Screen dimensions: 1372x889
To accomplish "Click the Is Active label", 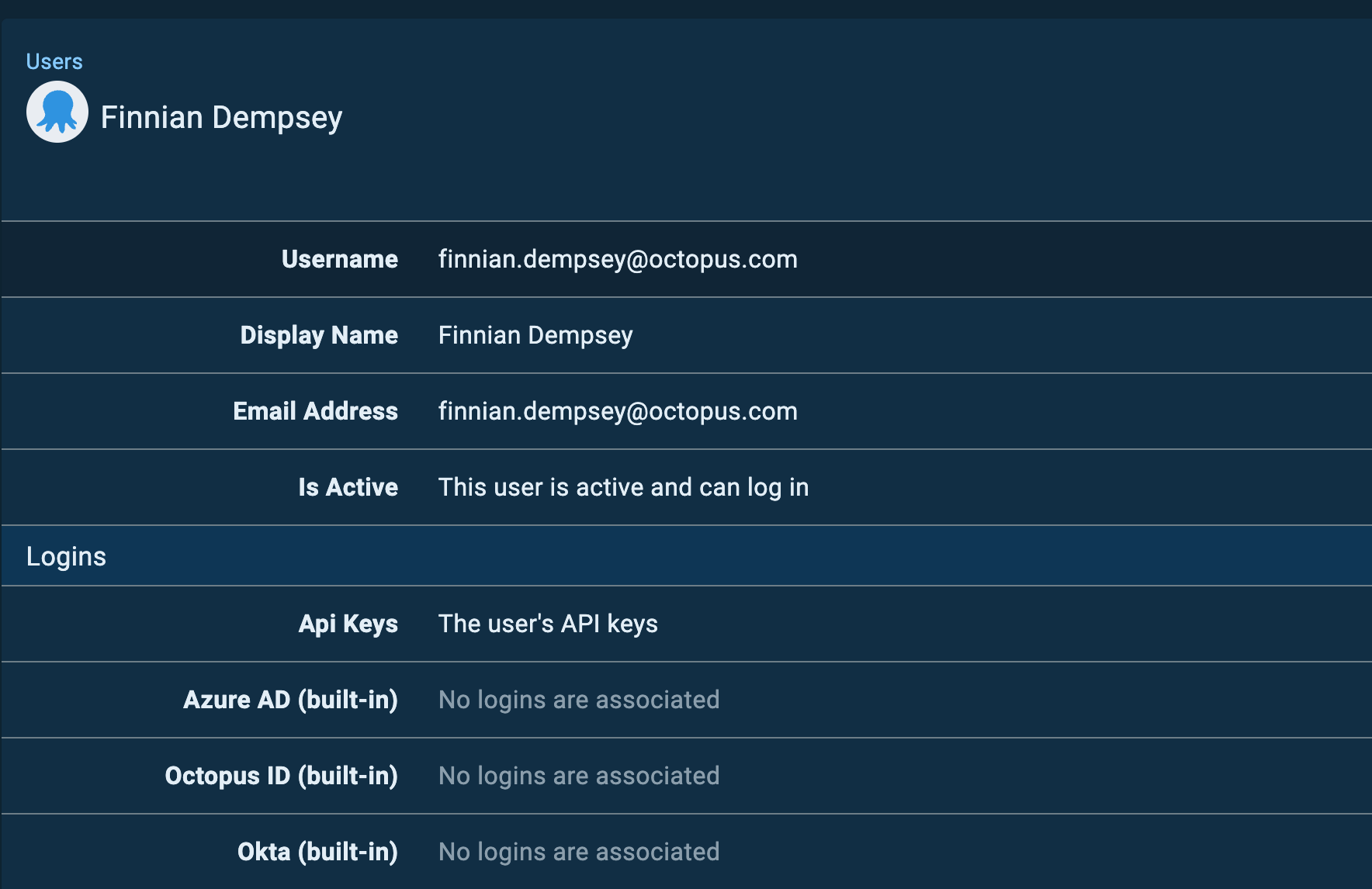I will (347, 487).
